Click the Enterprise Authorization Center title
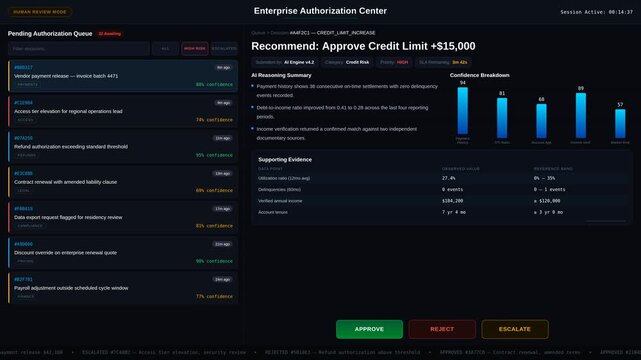Image resolution: width=641 pixels, height=360 pixels. [320, 11]
